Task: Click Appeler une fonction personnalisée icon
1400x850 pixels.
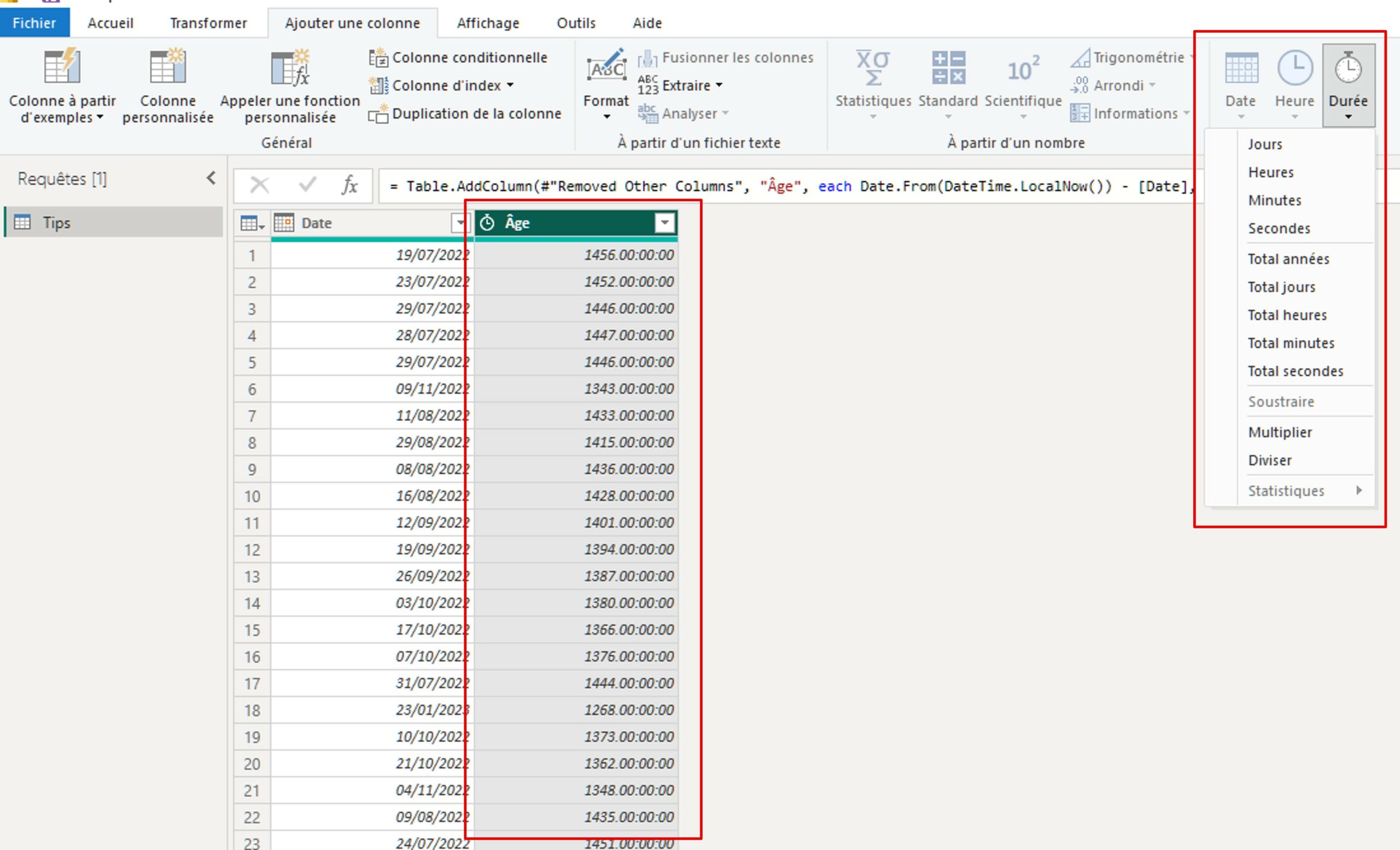Action: (x=290, y=68)
